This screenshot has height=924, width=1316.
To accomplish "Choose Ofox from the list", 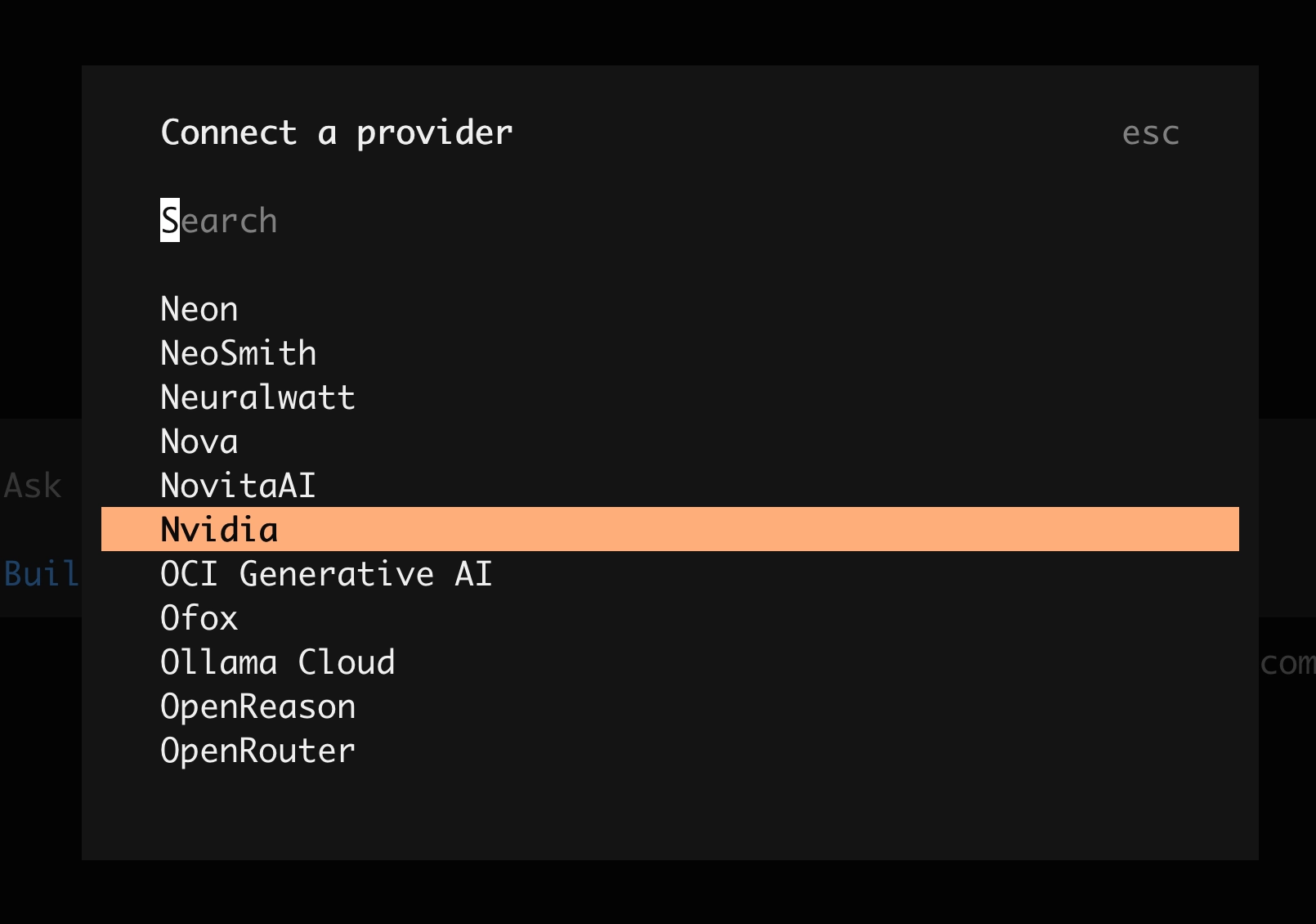I will tap(670, 618).
